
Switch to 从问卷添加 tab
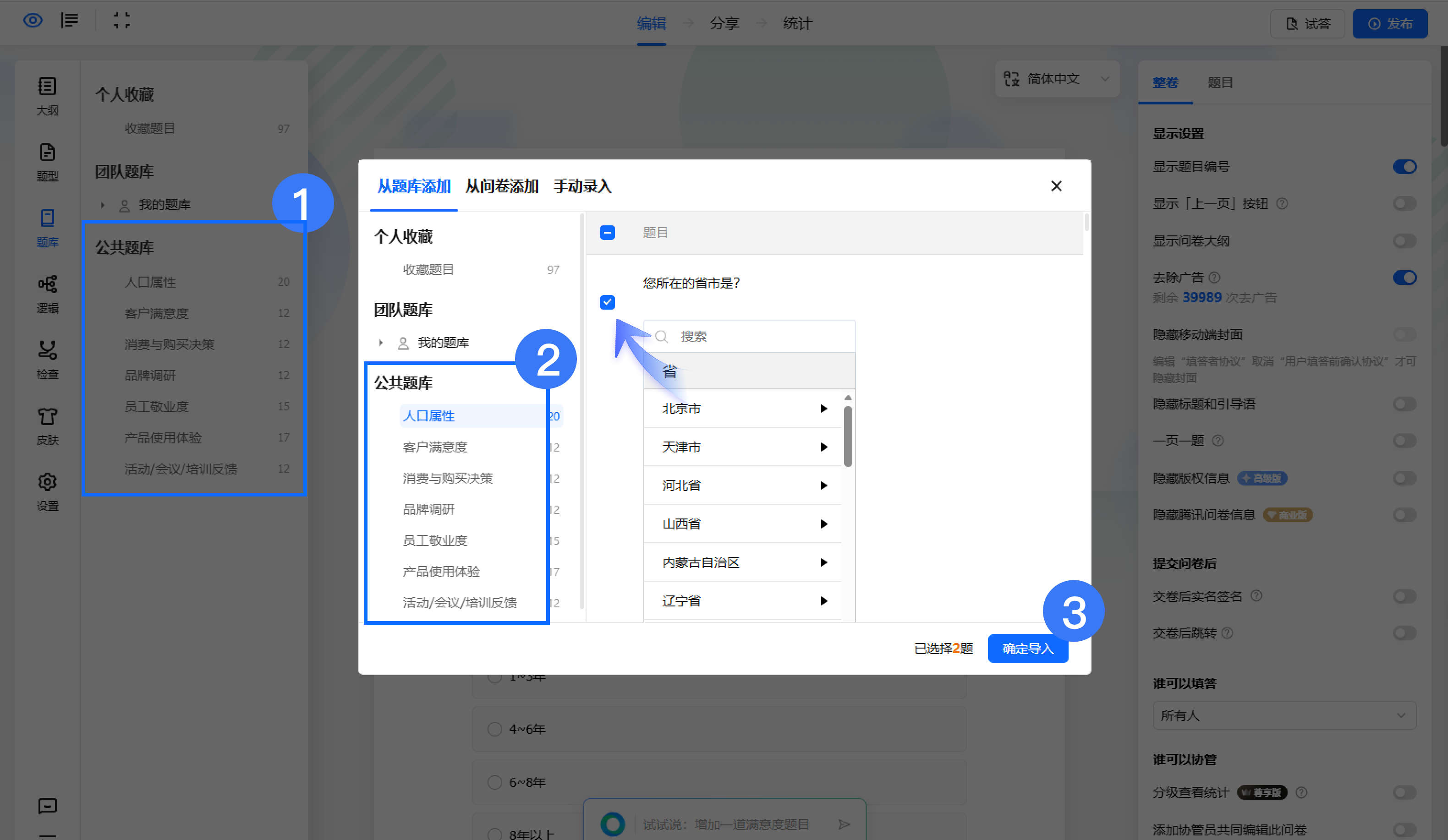(x=502, y=186)
